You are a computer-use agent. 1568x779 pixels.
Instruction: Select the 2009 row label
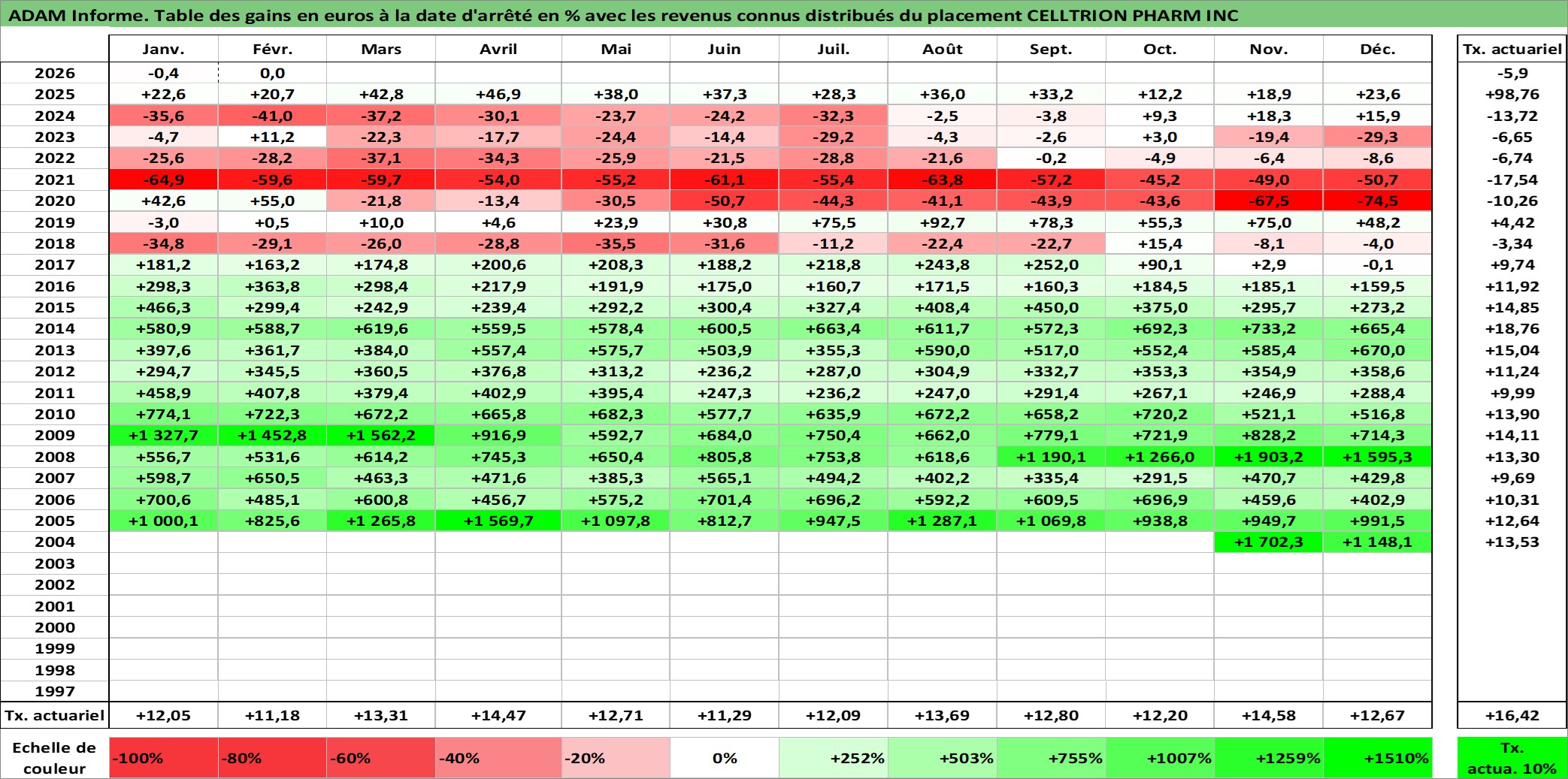coord(55,435)
